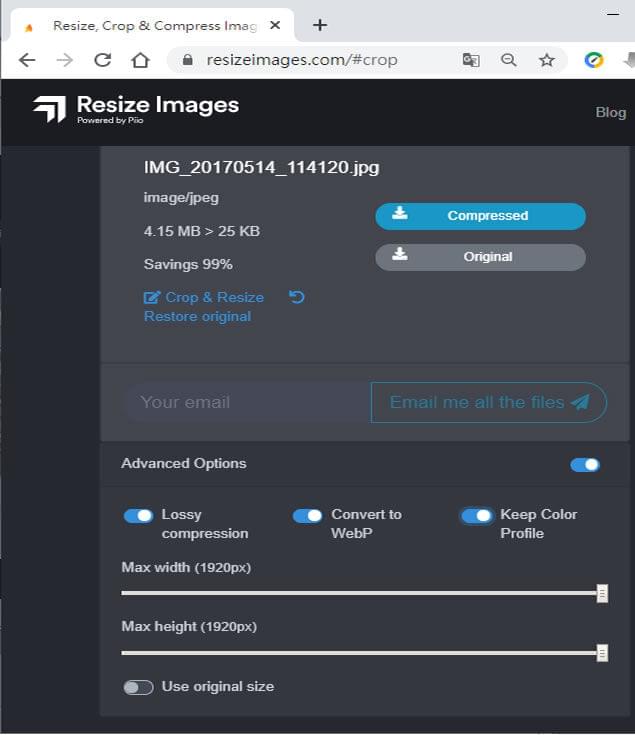The height and width of the screenshot is (735, 635).
Task: Enable Use original size switch
Action: pyautogui.click(x=138, y=687)
